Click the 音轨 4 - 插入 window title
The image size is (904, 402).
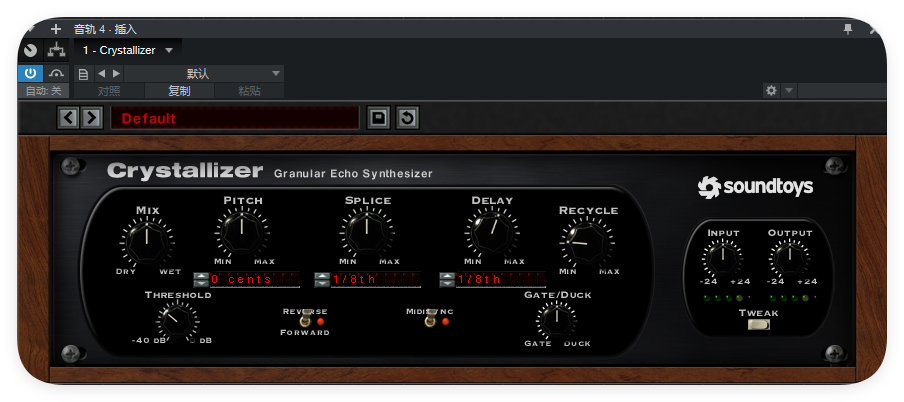[x=105, y=29]
